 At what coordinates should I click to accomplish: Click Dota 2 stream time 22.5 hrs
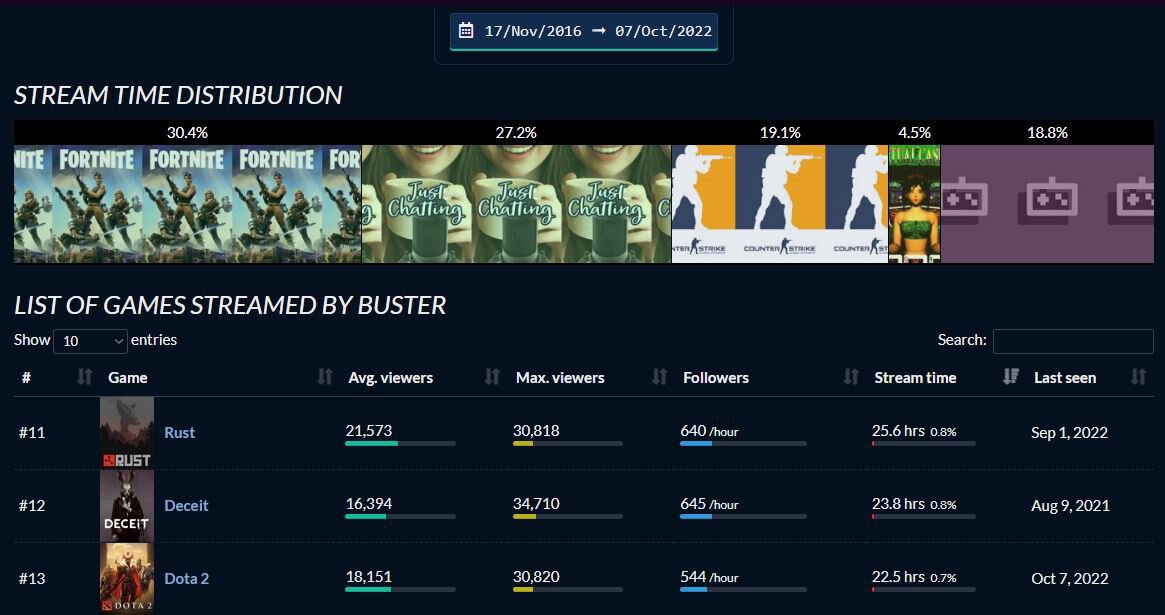[898, 576]
